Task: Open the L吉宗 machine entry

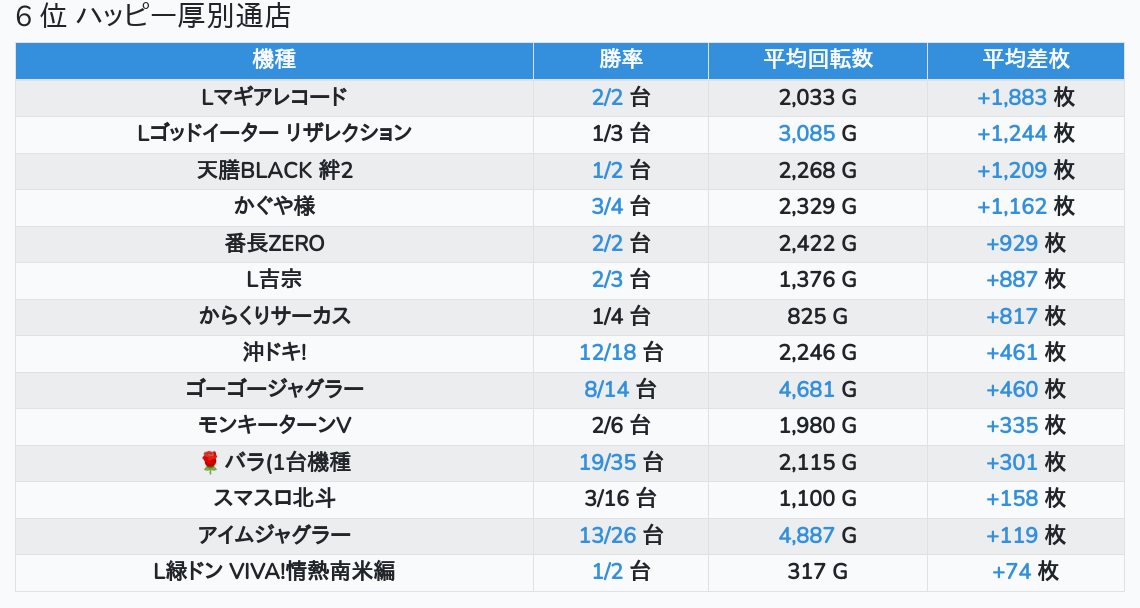Action: [x=274, y=279]
